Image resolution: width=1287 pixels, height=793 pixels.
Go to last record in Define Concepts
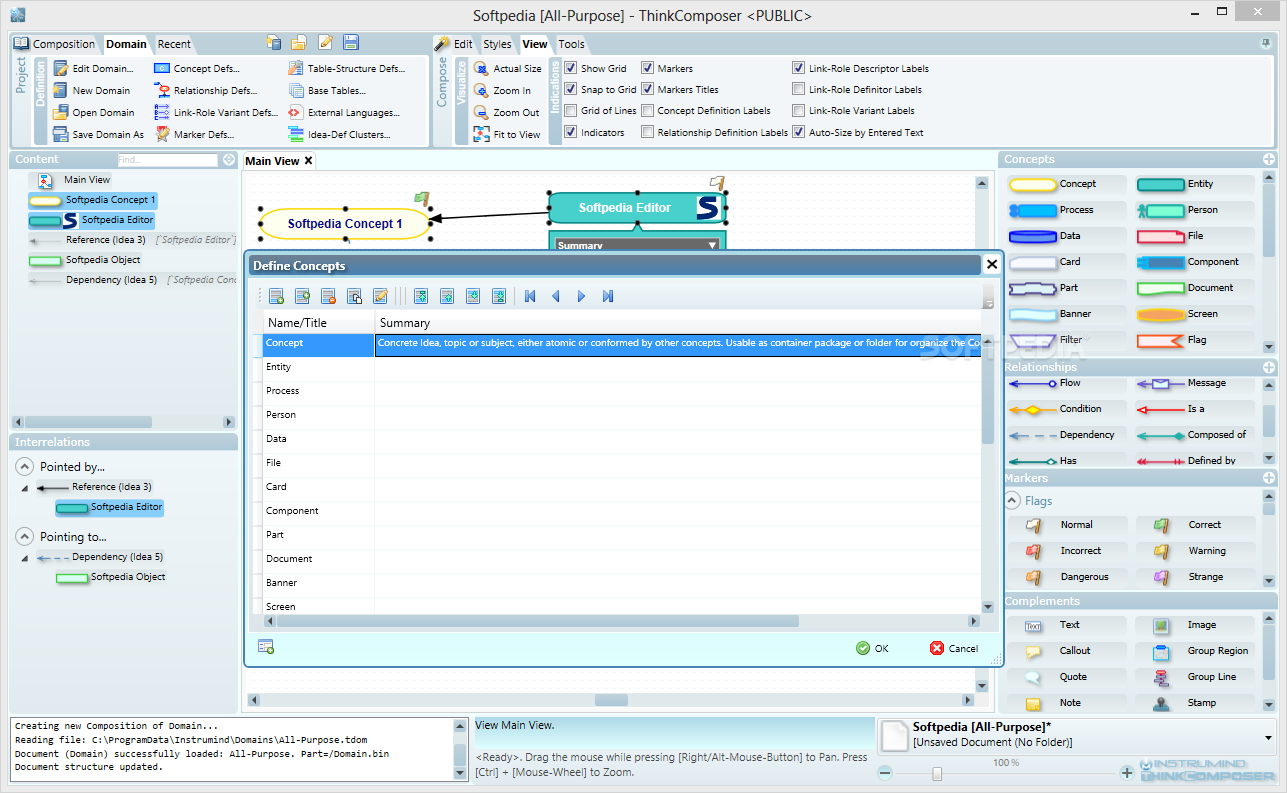coord(608,296)
